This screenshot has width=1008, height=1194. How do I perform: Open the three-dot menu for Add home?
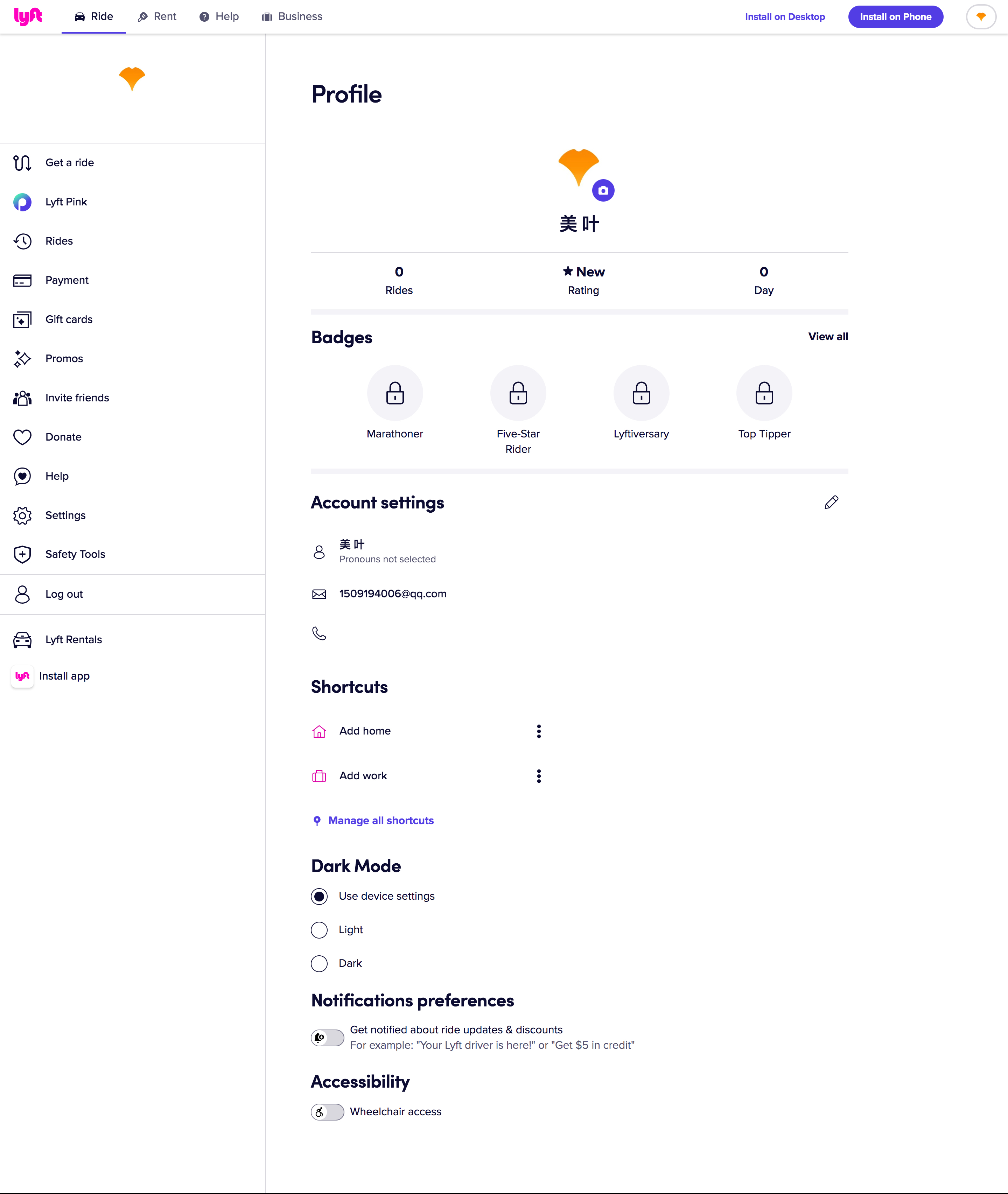coord(538,732)
